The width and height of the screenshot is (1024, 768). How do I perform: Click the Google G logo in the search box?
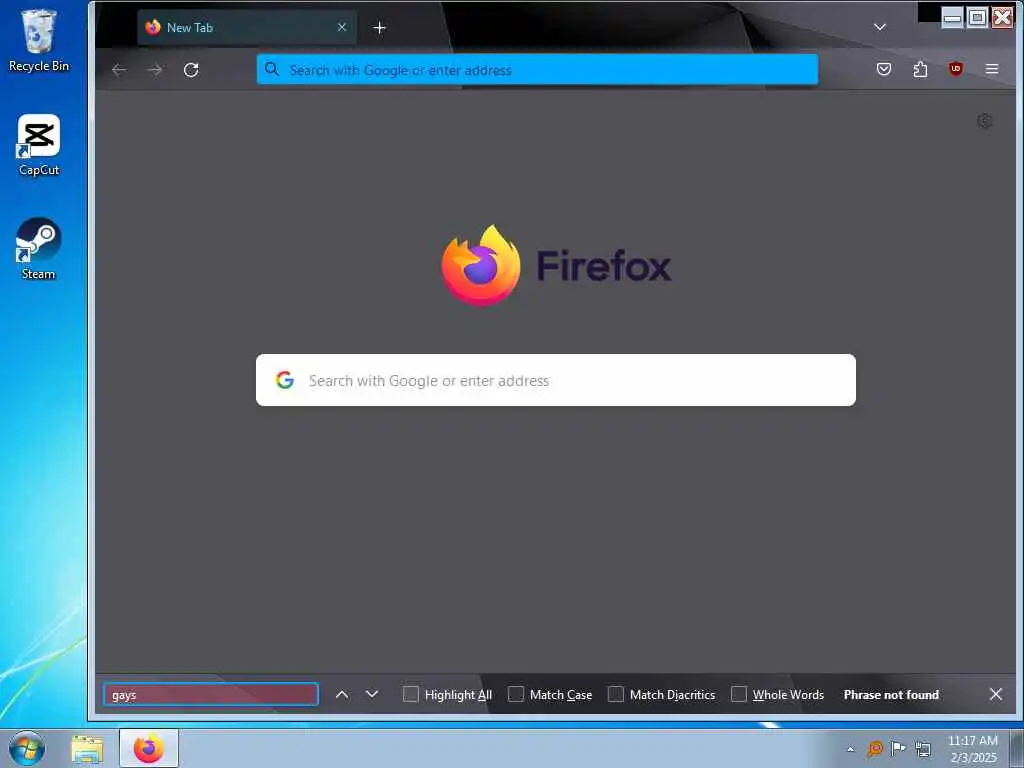click(285, 380)
